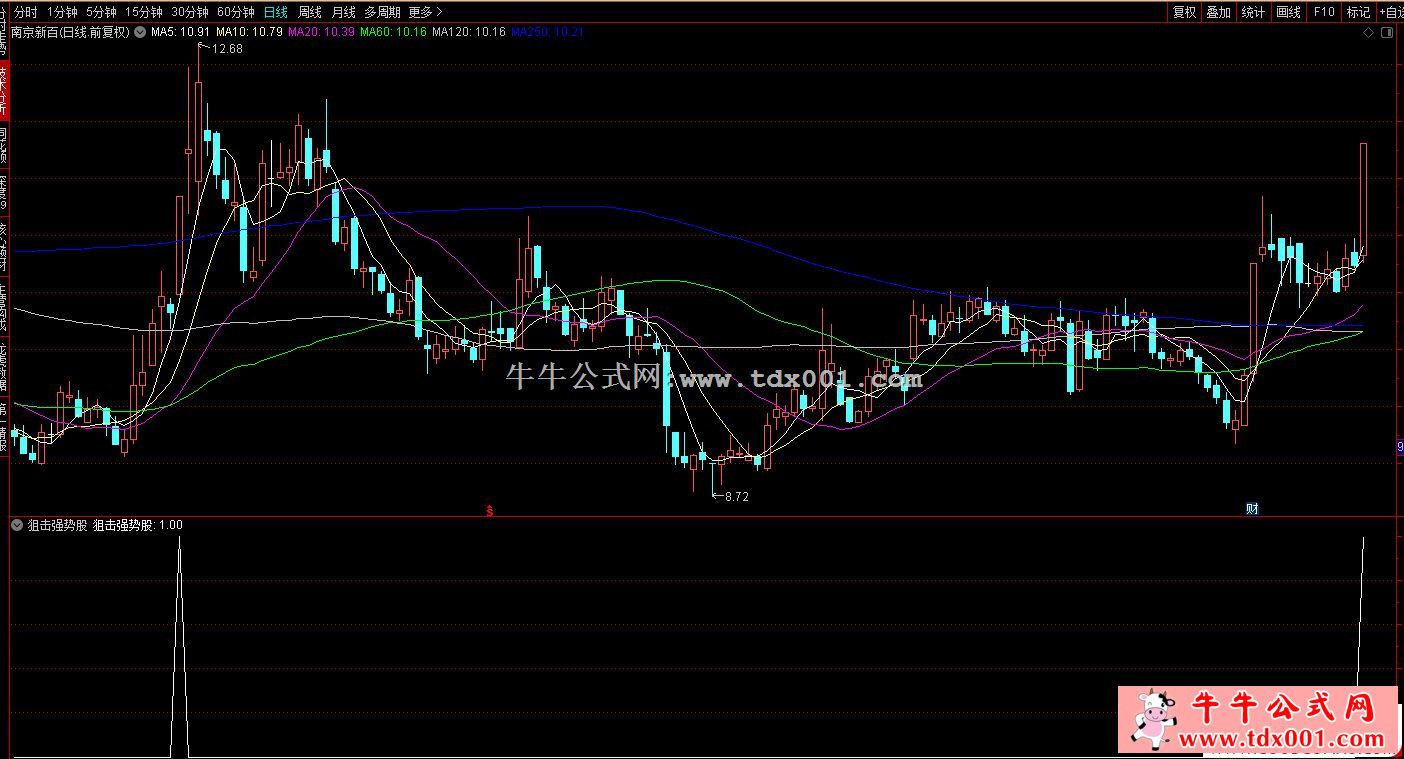Toggle the side panel layout icon
This screenshot has width=1404, height=759.
click(x=1386, y=33)
